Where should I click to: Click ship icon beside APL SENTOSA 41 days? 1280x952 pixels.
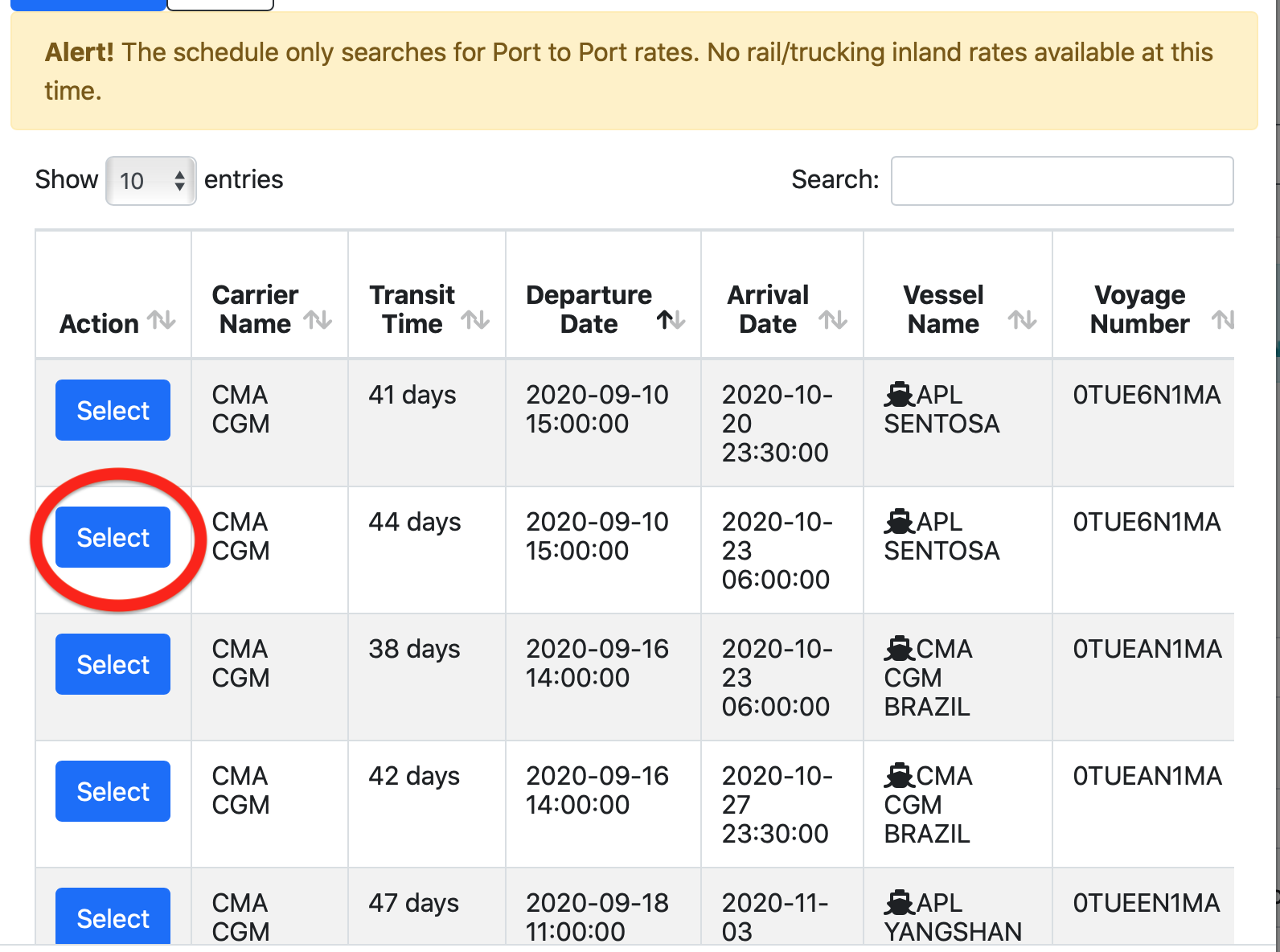[899, 394]
